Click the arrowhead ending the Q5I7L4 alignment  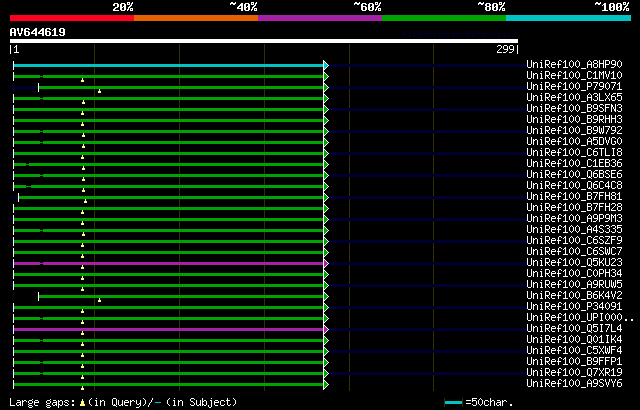coord(326,330)
